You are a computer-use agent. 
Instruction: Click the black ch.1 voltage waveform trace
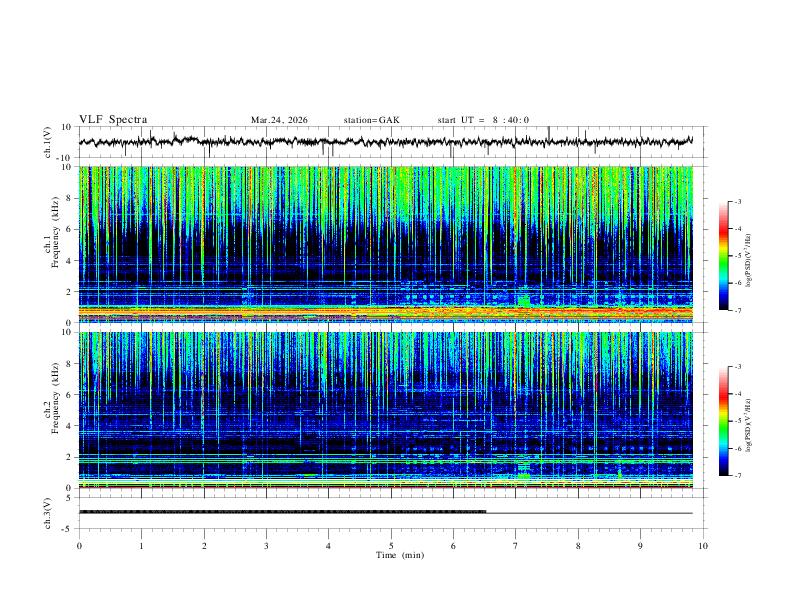click(x=385, y=142)
